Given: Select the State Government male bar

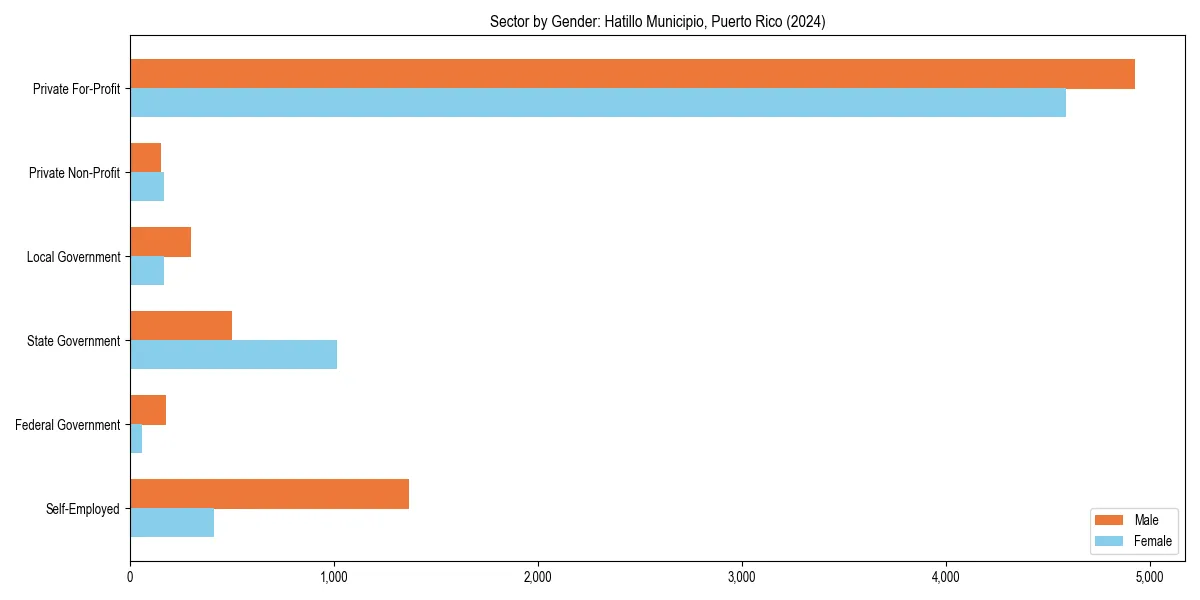Looking at the screenshot, I should click(x=180, y=324).
